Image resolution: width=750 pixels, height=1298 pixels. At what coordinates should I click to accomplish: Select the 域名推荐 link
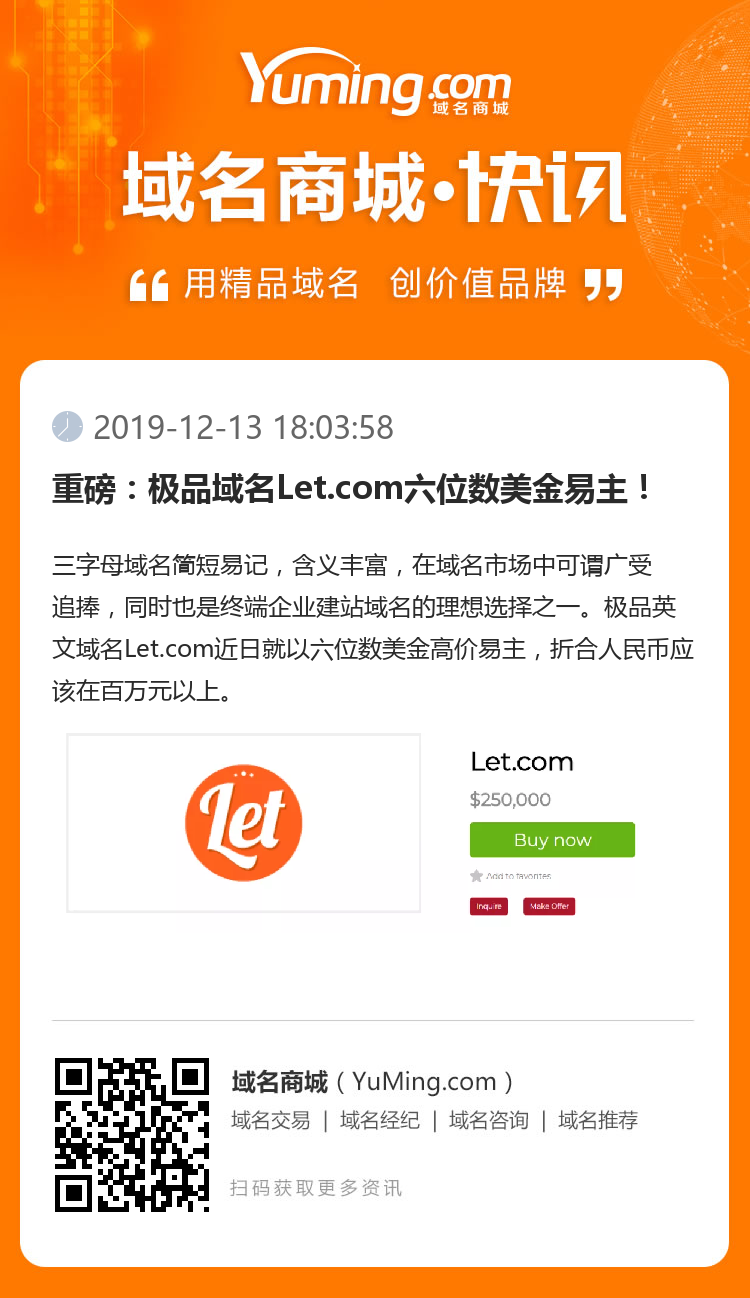[x=598, y=1120]
